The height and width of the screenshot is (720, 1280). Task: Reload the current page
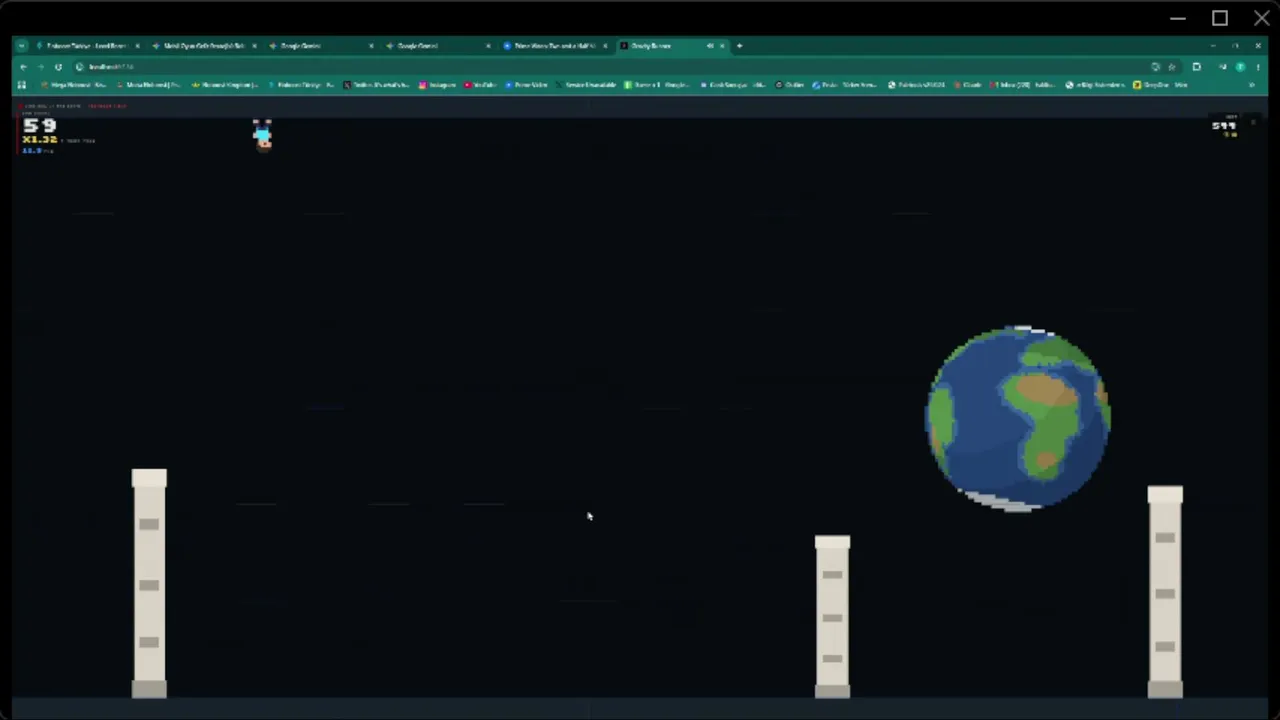pos(58,67)
